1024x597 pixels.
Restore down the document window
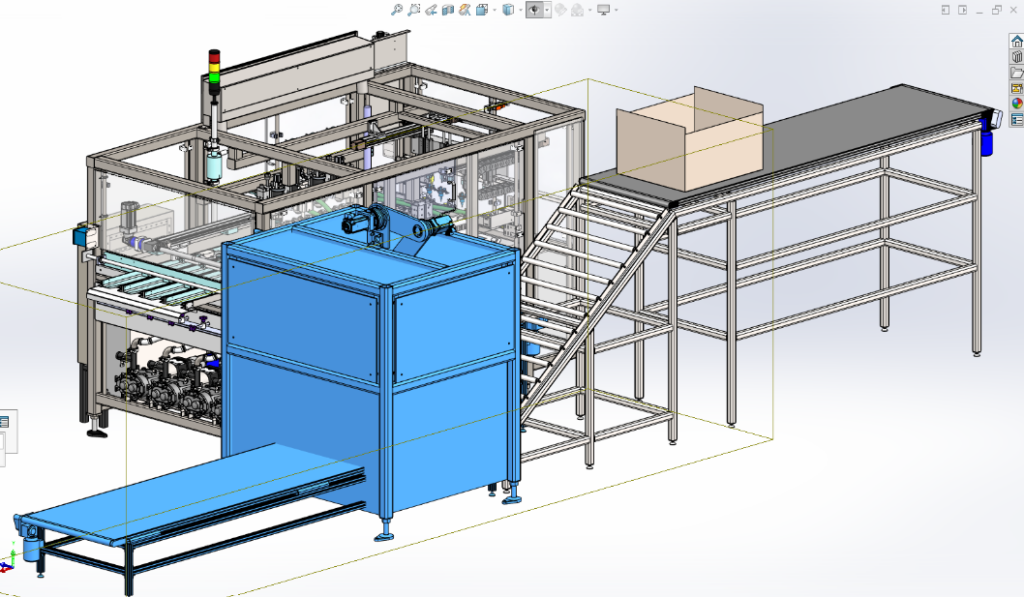pos(997,10)
